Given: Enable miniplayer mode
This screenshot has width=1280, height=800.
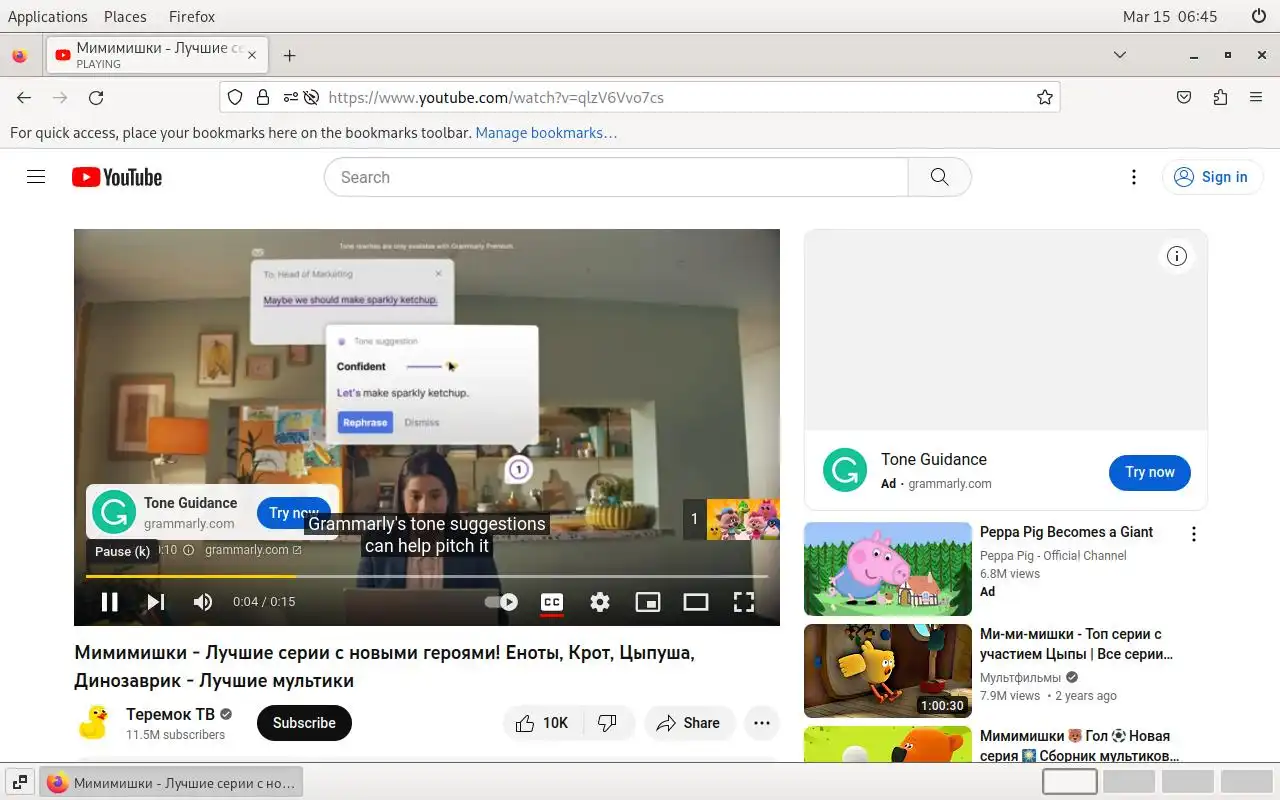Looking at the screenshot, I should tap(648, 601).
